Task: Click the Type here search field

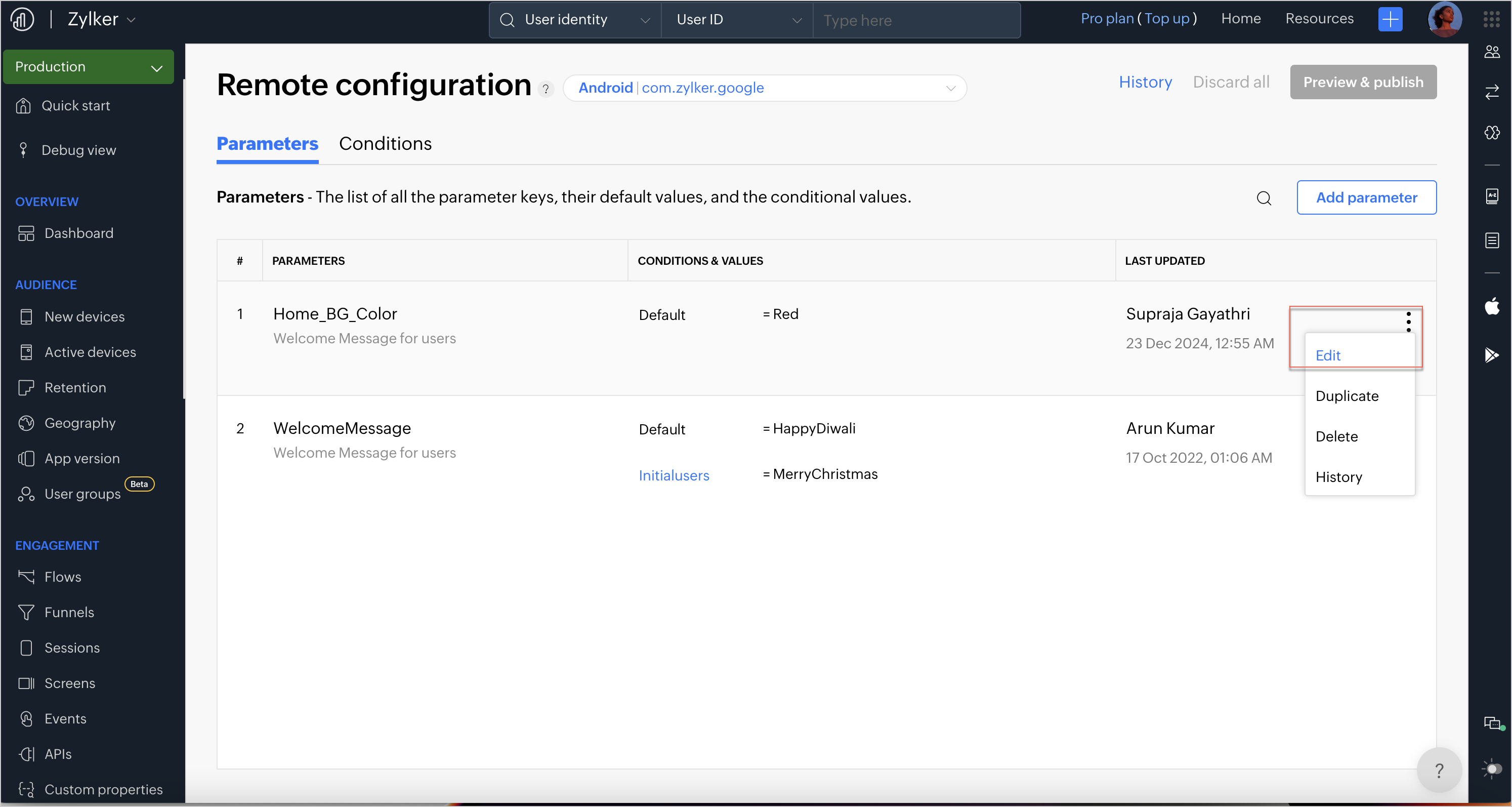Action: click(916, 21)
